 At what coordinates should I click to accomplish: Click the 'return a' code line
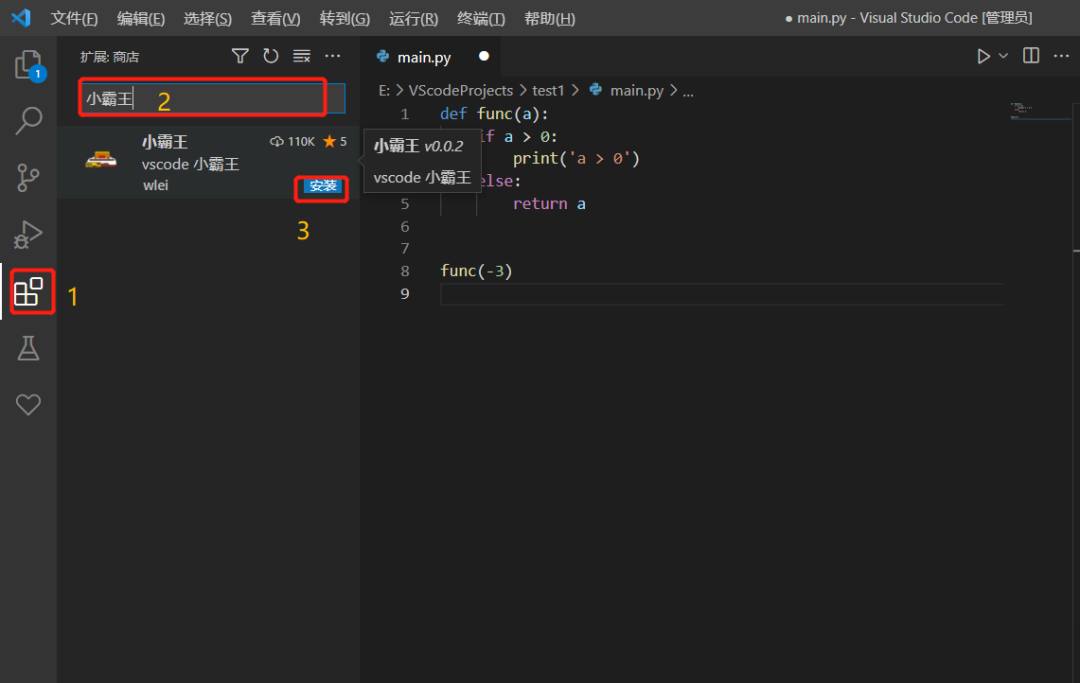549,204
